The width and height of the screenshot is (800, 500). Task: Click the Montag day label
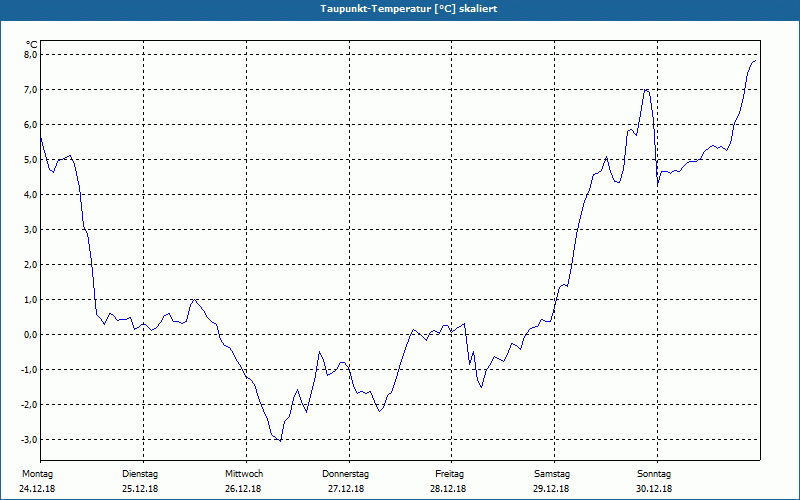point(37,474)
